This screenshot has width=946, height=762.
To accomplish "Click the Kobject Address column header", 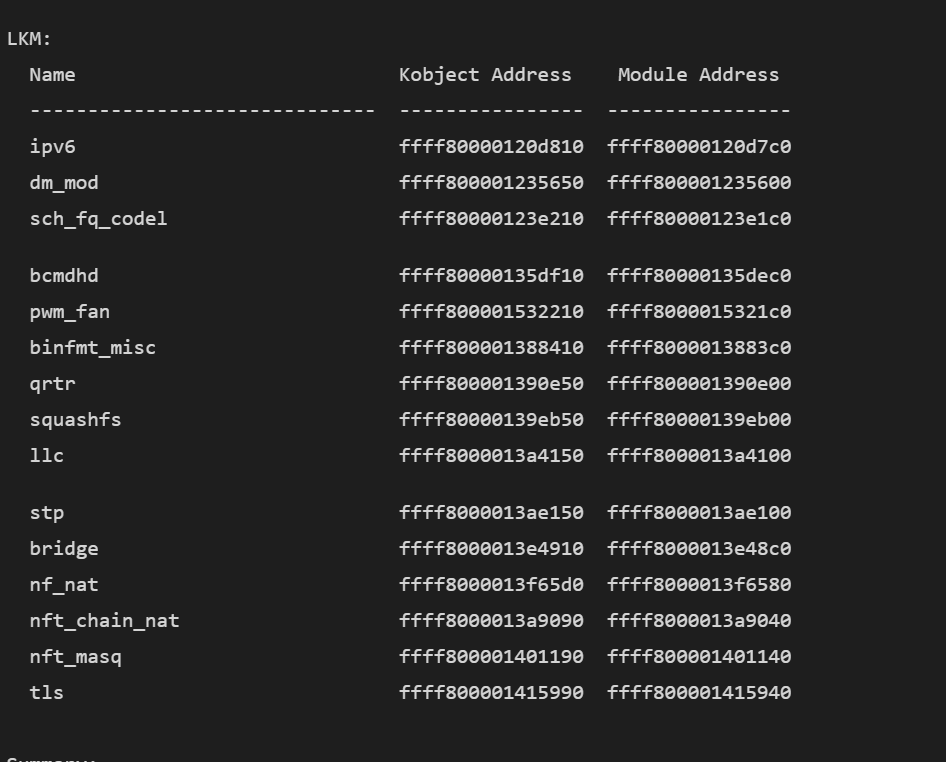I will pos(485,75).
